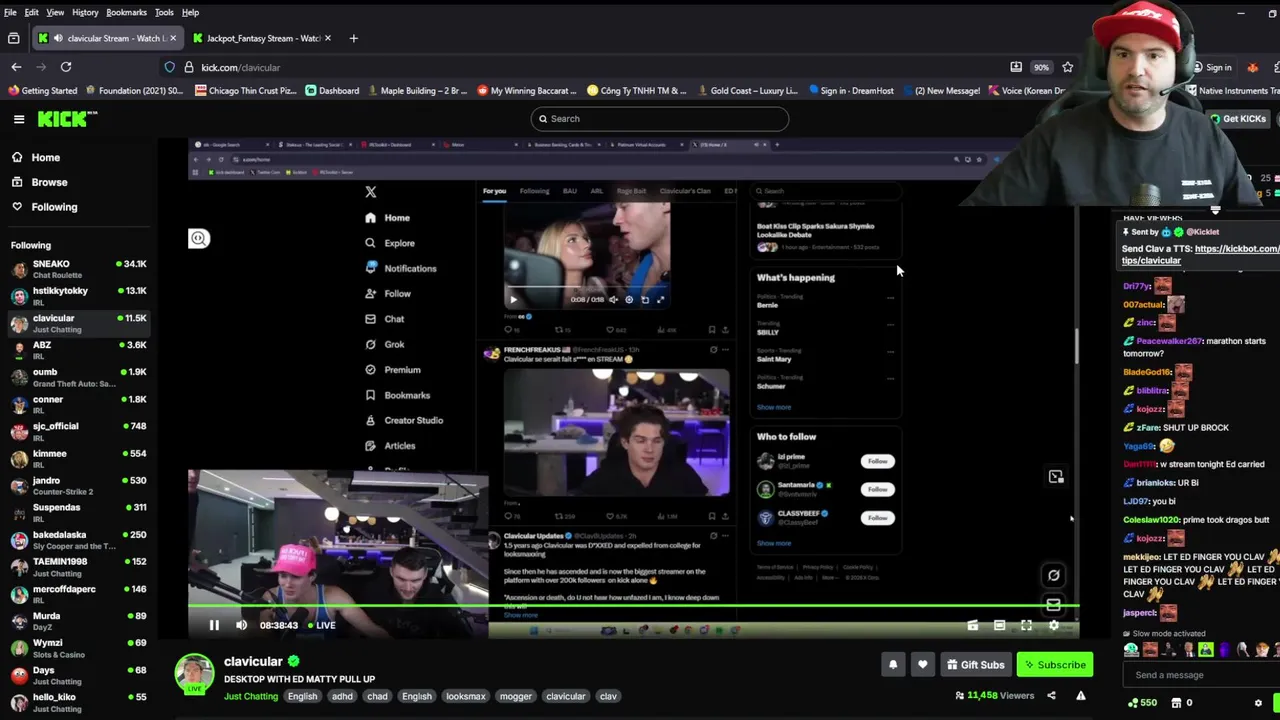Open hstikkytokky channel in sidebar
The width and height of the screenshot is (1280, 720).
[78, 297]
